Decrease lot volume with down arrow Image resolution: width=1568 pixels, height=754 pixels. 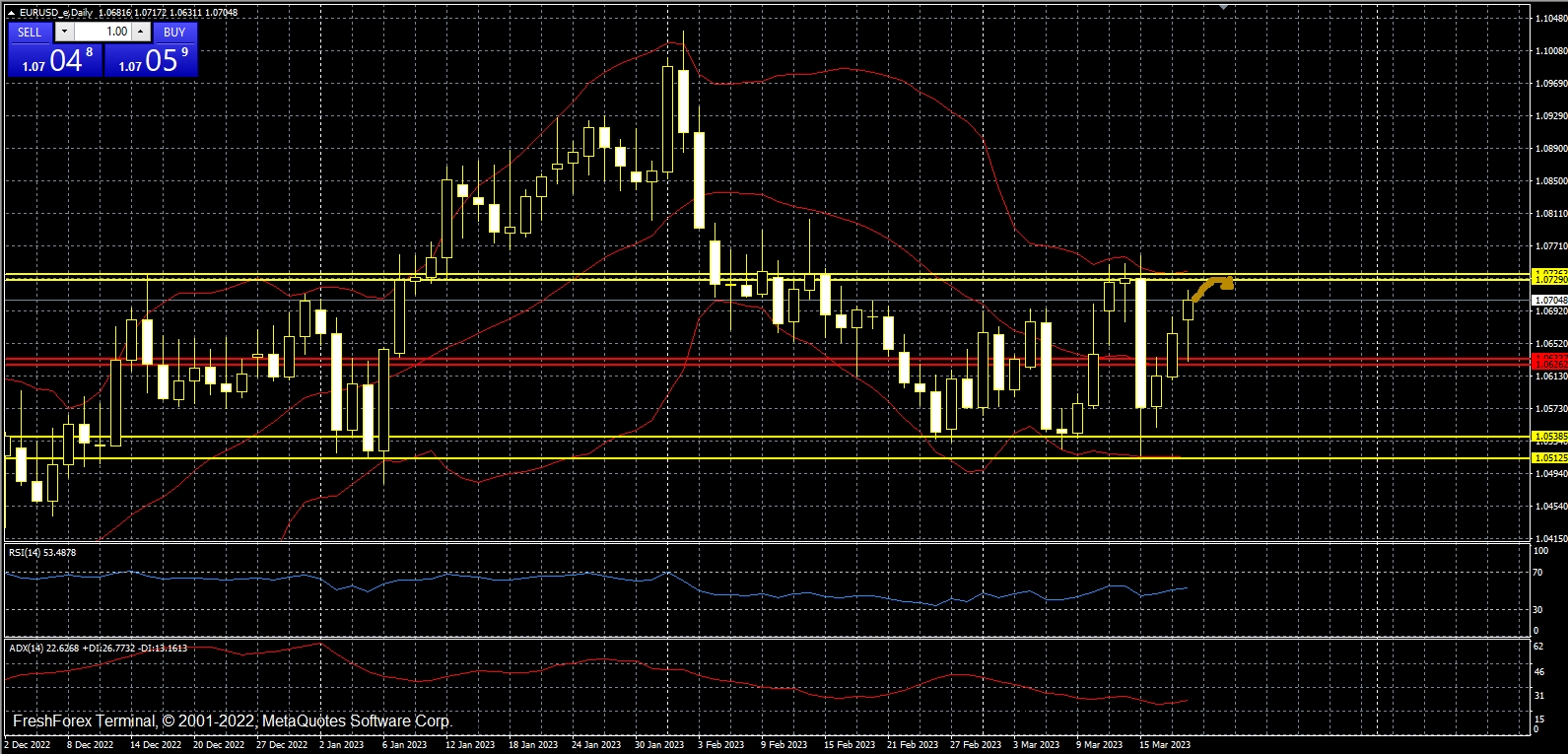65,32
